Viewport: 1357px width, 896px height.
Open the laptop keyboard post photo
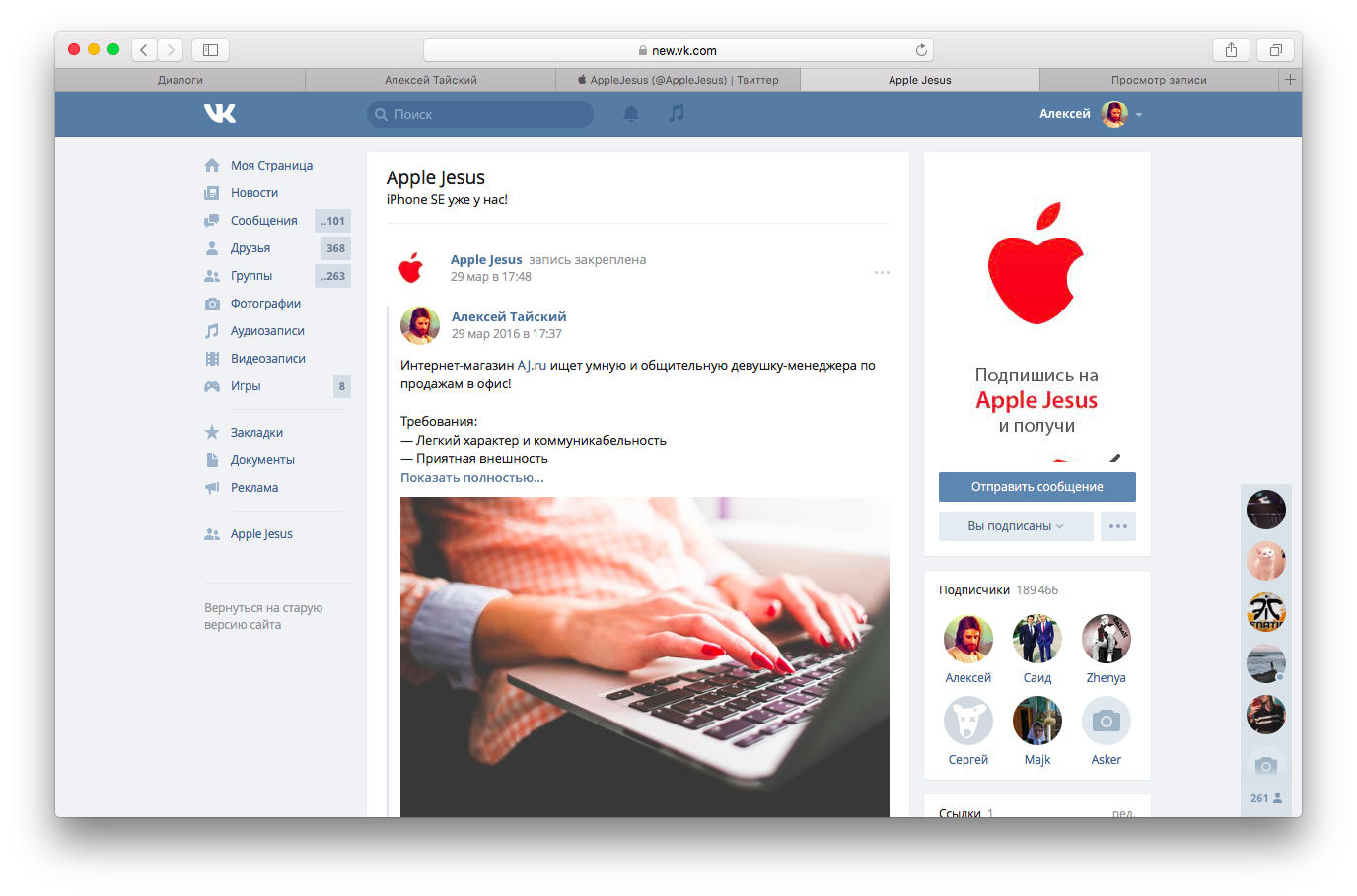point(645,656)
